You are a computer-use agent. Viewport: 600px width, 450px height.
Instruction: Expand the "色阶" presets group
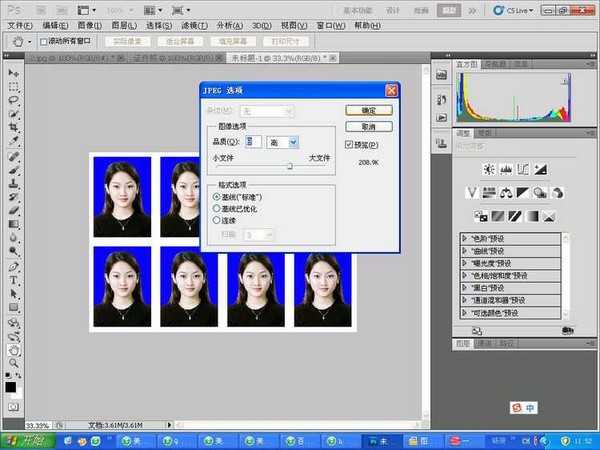(x=465, y=237)
